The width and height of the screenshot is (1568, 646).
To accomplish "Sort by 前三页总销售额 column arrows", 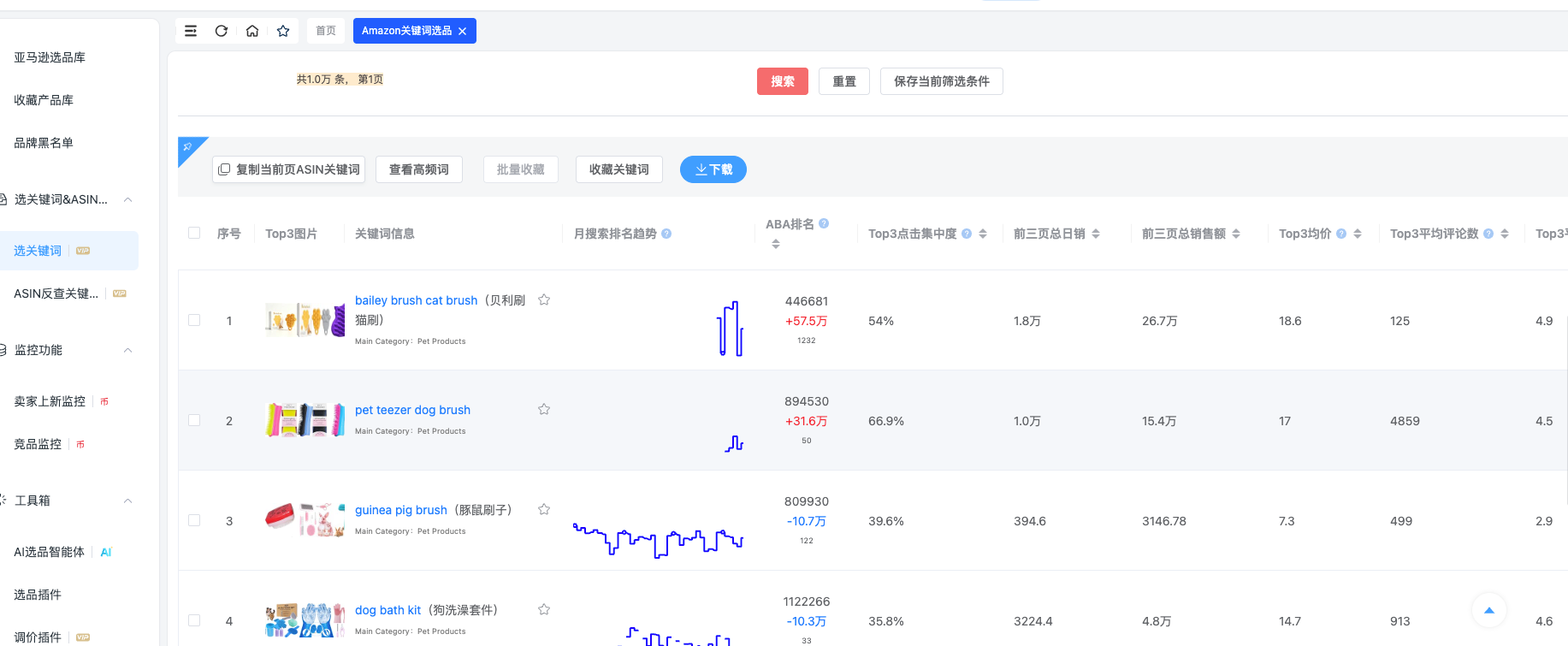I will tap(1236, 234).
